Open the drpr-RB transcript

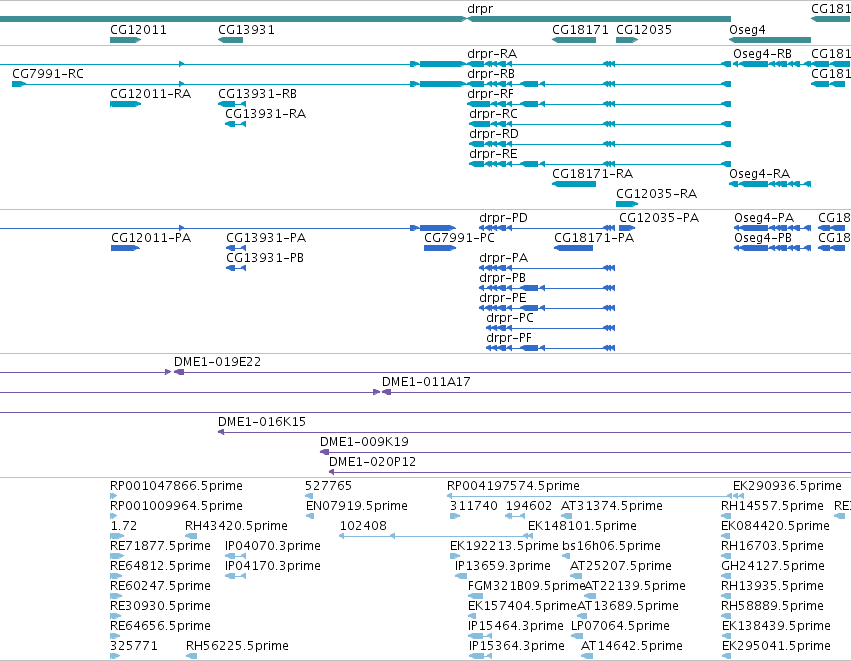(599, 84)
